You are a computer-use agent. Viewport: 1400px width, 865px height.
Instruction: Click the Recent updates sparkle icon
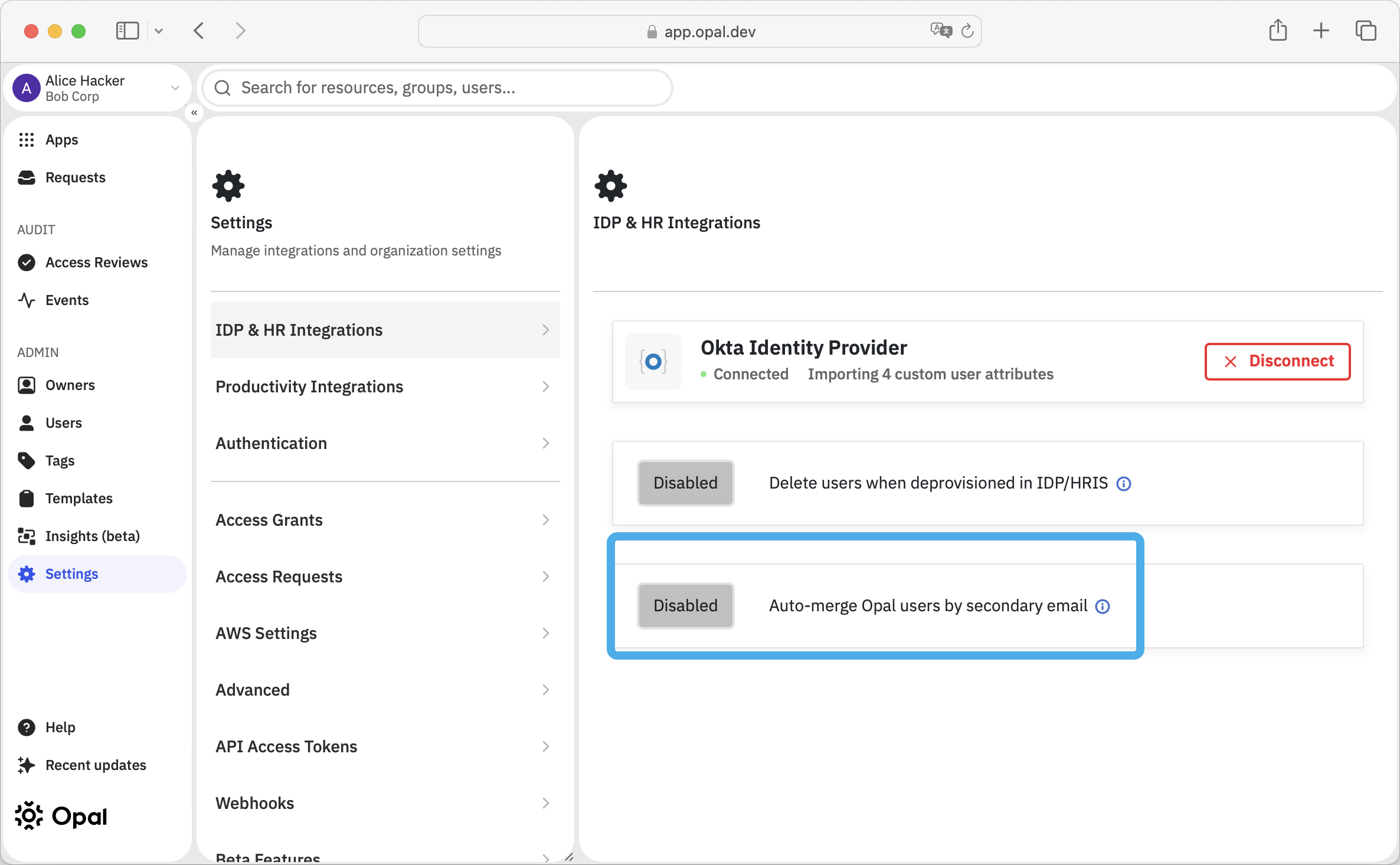click(x=27, y=765)
